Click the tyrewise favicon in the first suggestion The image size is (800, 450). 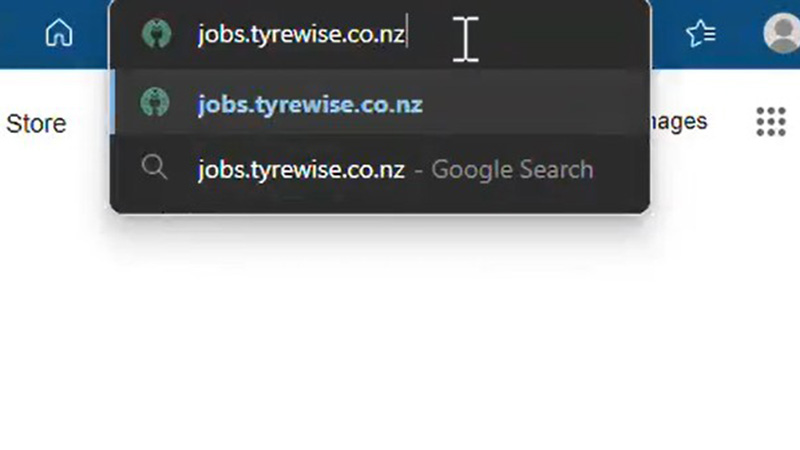coord(155,102)
